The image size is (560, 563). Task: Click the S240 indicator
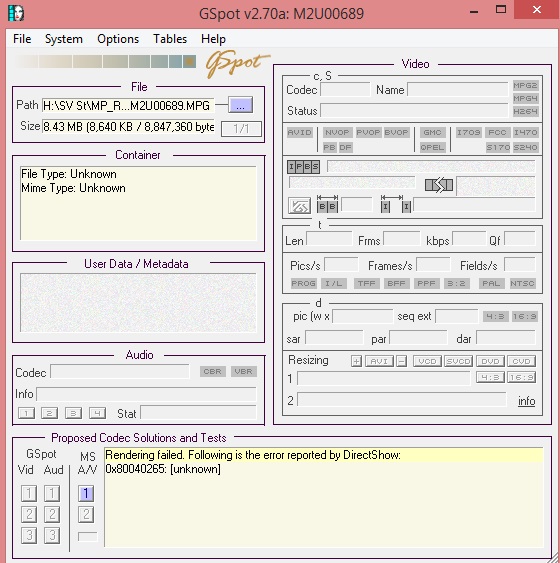point(525,147)
